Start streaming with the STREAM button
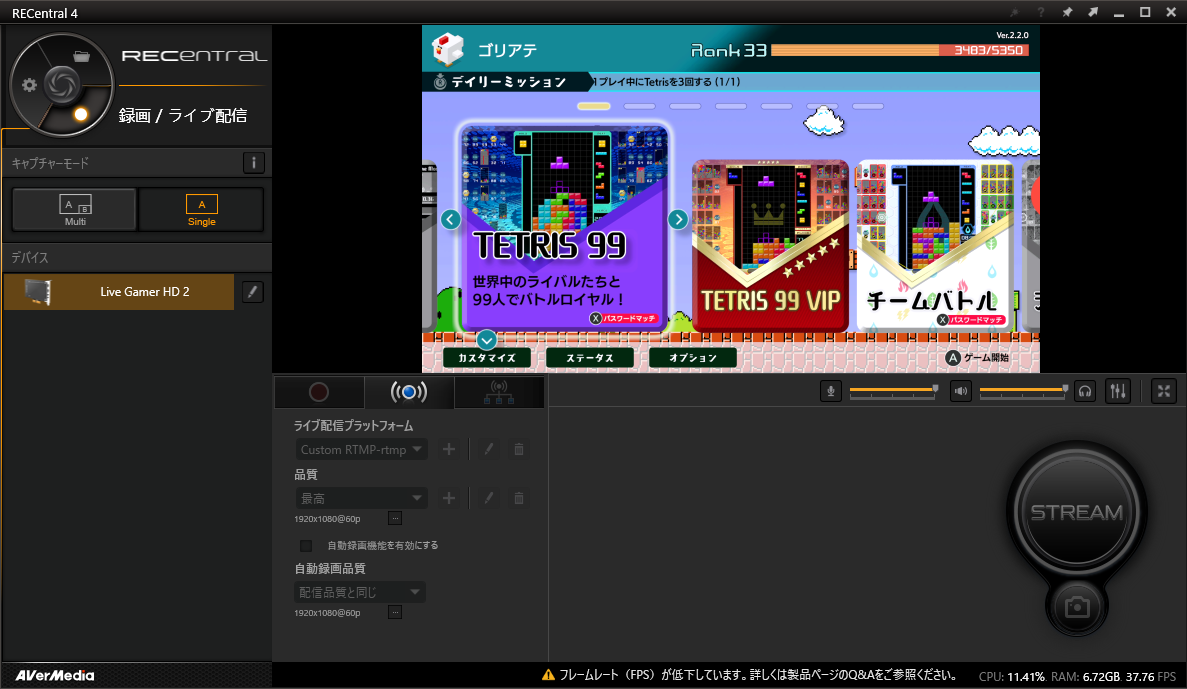This screenshot has height=689, width=1187. click(x=1076, y=513)
